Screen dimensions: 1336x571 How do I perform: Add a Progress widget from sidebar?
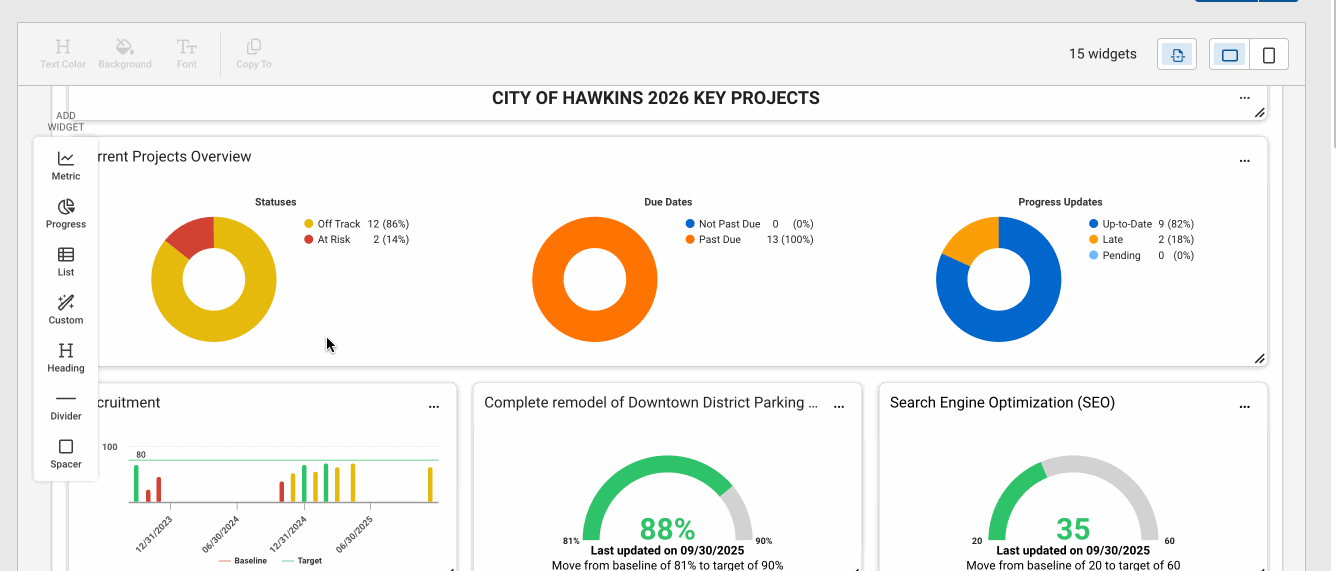coord(66,214)
